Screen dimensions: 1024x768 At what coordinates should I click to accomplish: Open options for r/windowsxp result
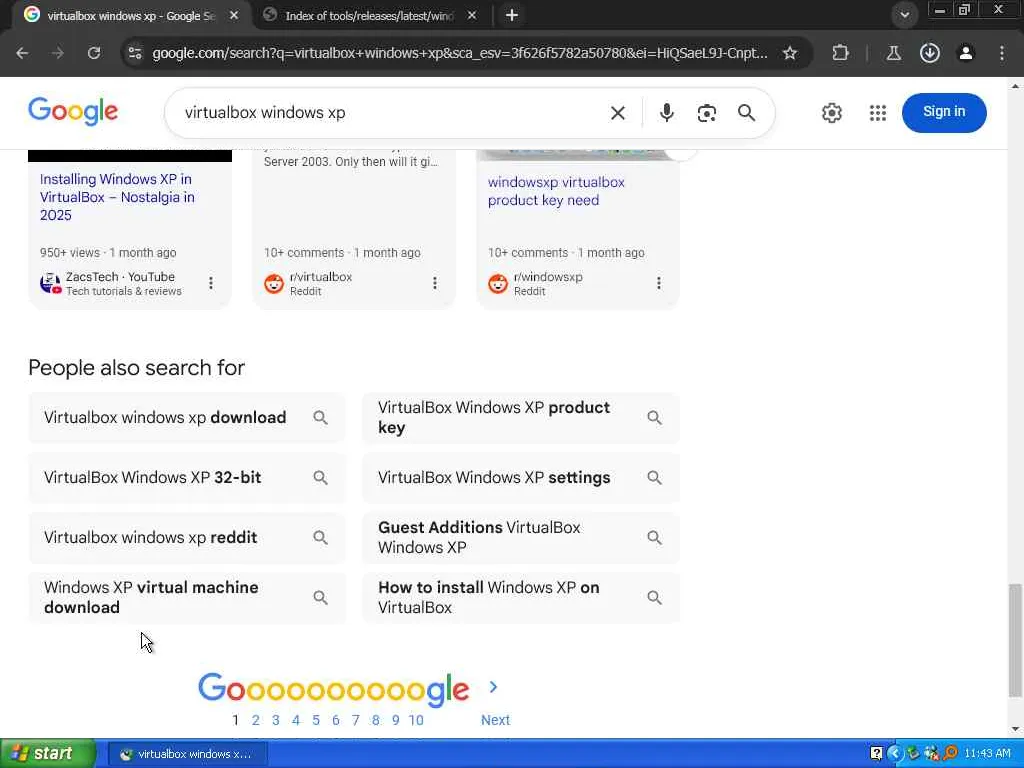658,283
